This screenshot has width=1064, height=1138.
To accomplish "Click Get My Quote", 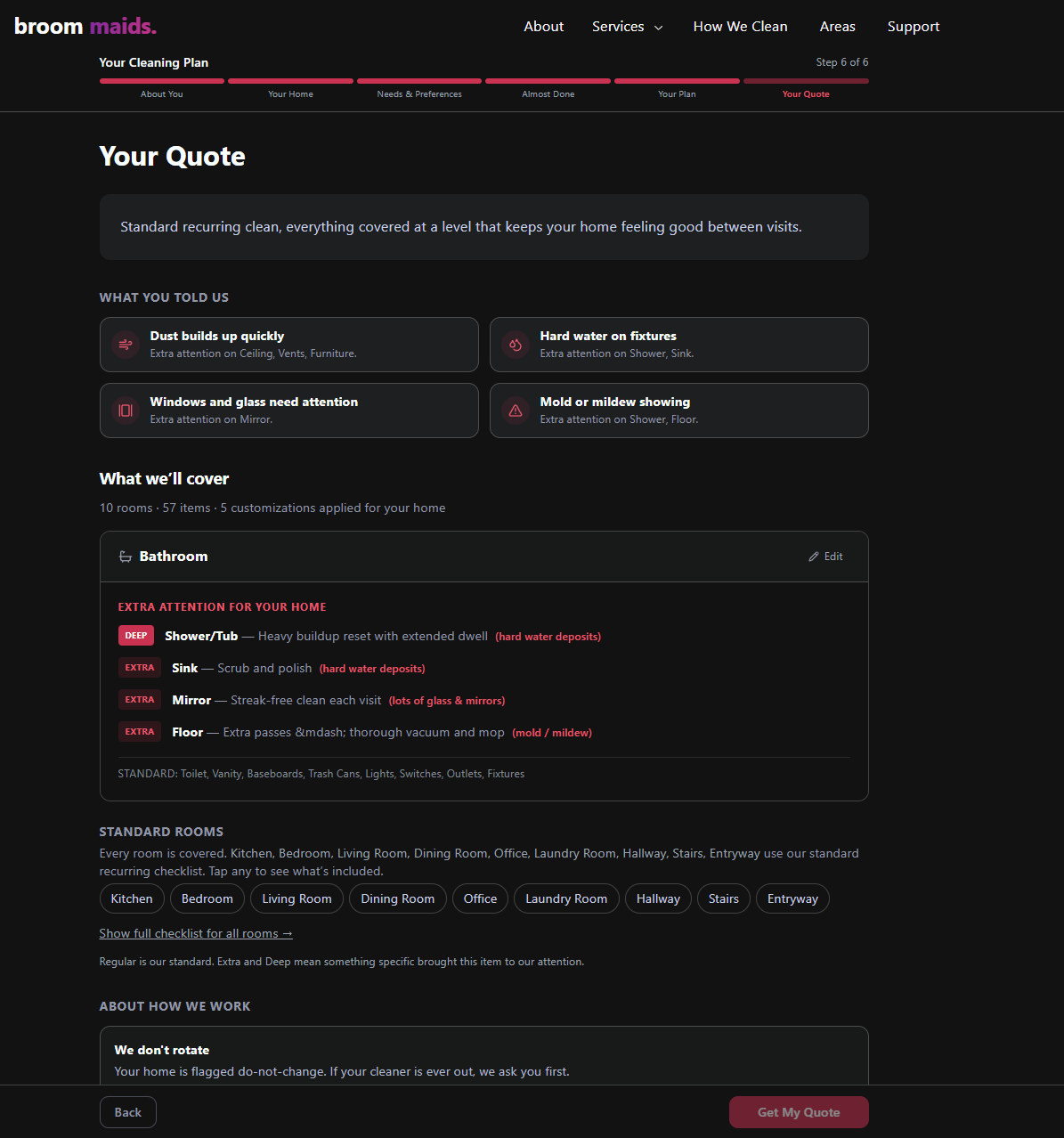I will pos(799,1112).
